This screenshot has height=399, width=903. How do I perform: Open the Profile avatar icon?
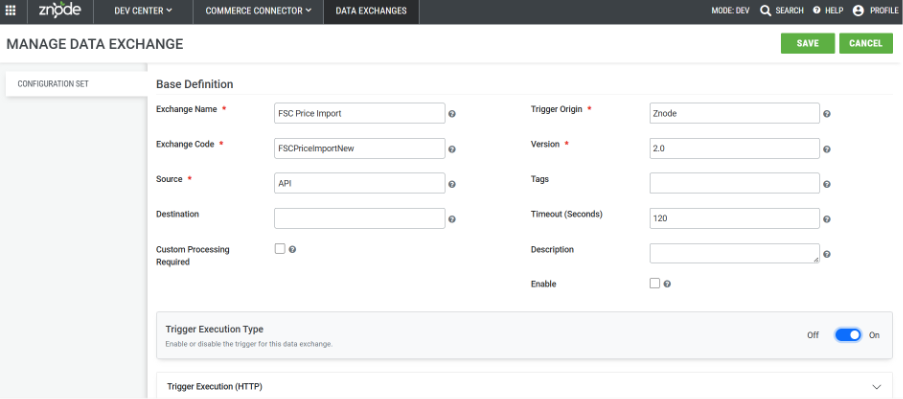(858, 10)
